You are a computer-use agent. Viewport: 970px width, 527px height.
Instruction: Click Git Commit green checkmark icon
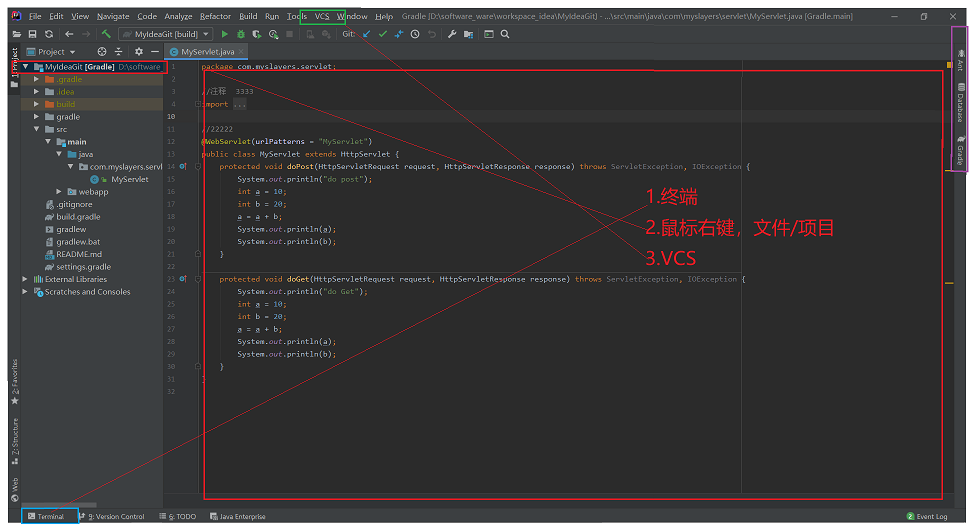coord(382,34)
